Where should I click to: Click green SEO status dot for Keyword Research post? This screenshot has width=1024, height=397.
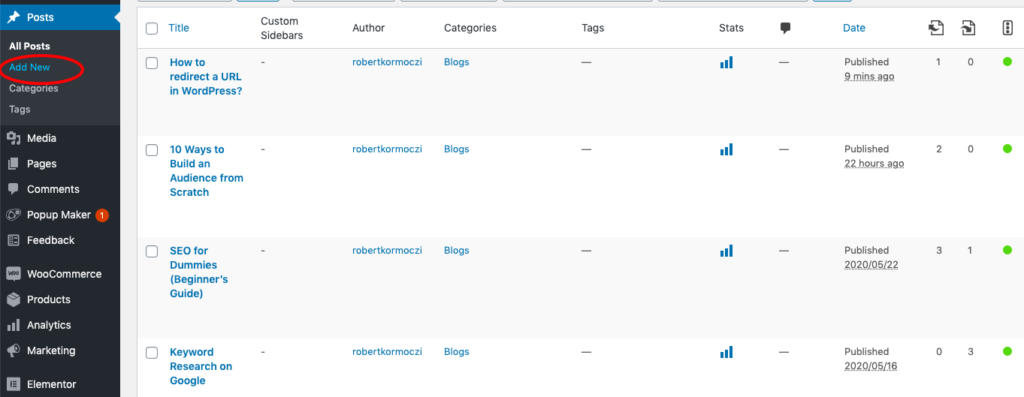point(1007,352)
